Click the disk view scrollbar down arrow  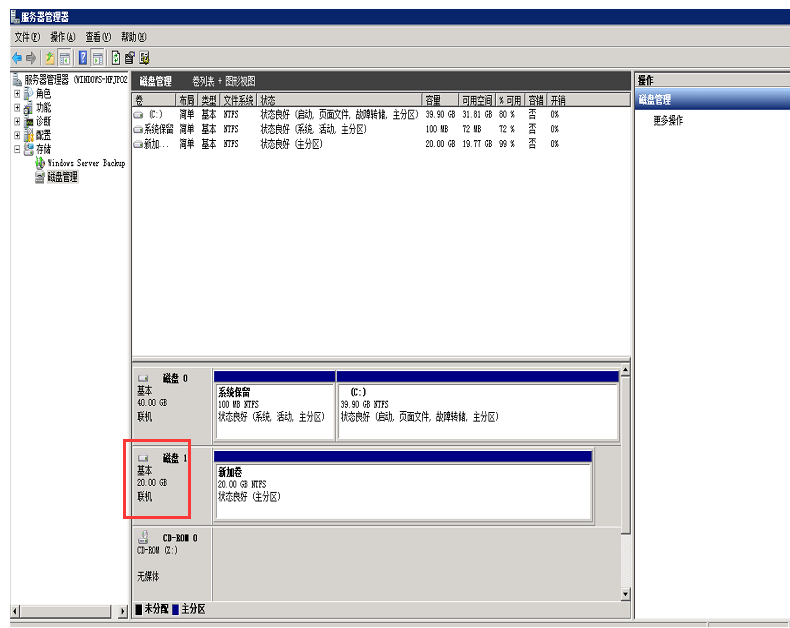(625, 594)
